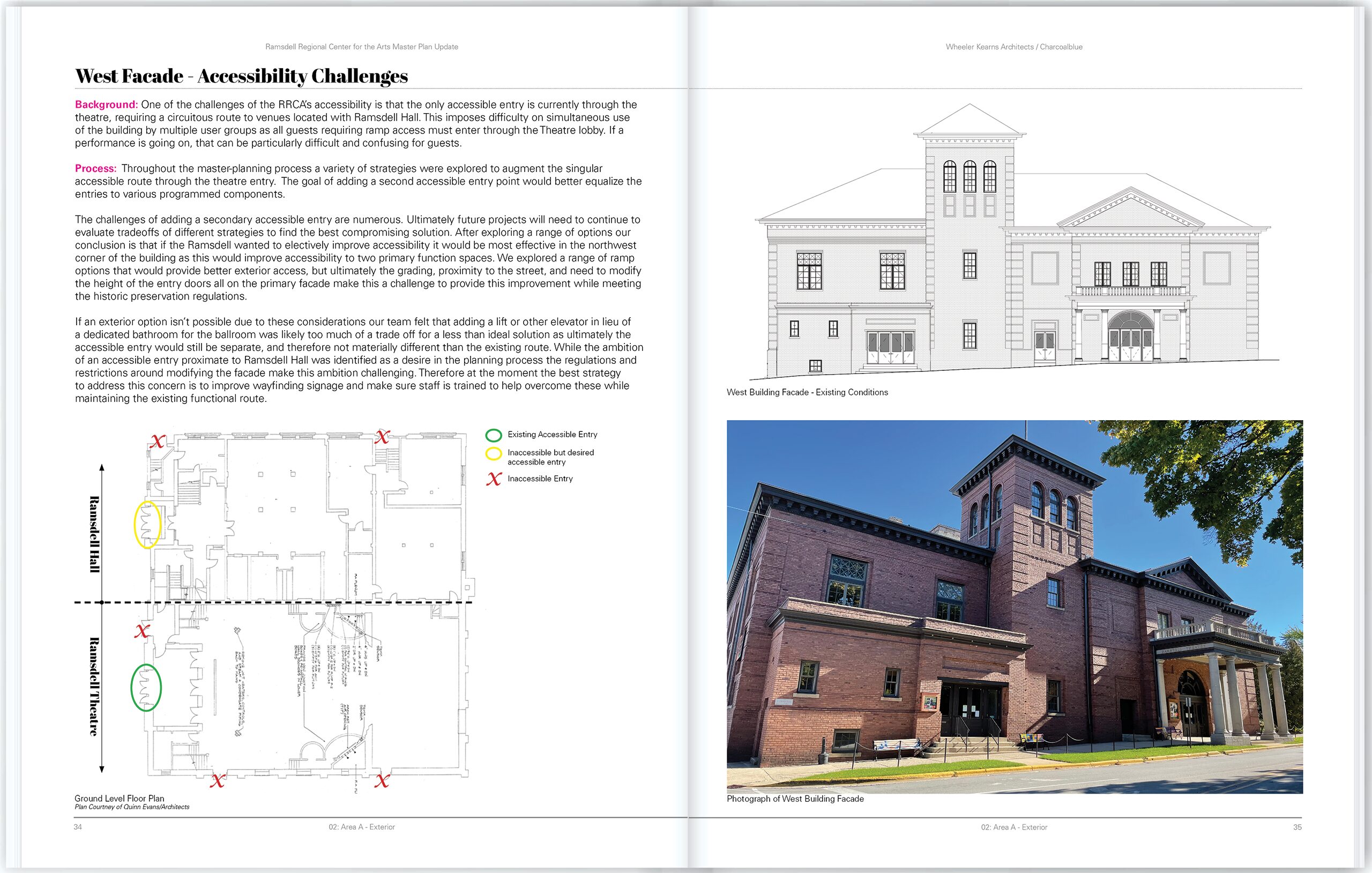
Task: Click the West Facade Accessibility Challenges heading
Action: tap(242, 76)
